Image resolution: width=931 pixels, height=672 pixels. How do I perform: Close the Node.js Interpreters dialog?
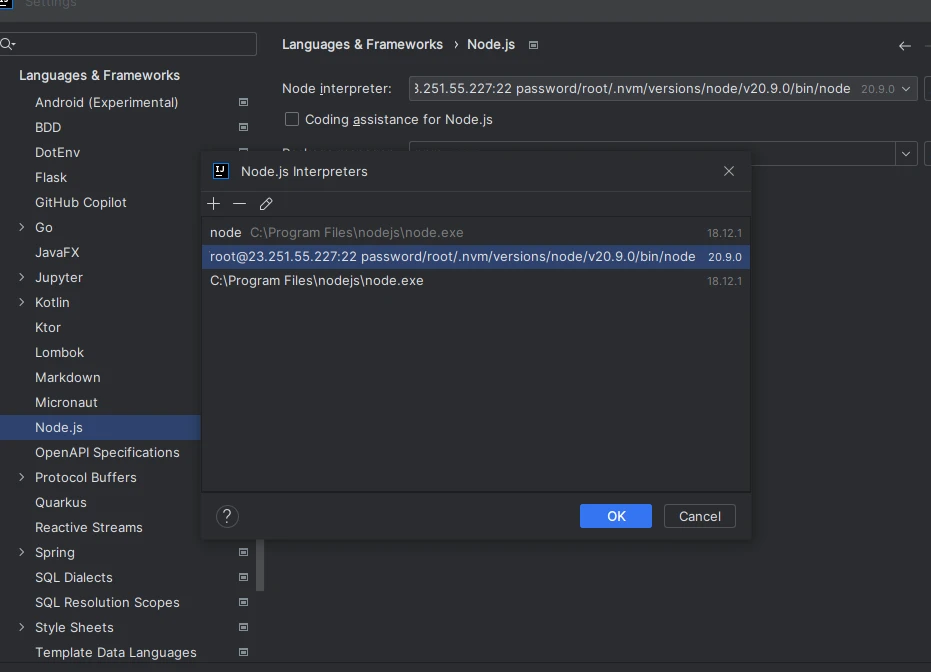(x=729, y=172)
